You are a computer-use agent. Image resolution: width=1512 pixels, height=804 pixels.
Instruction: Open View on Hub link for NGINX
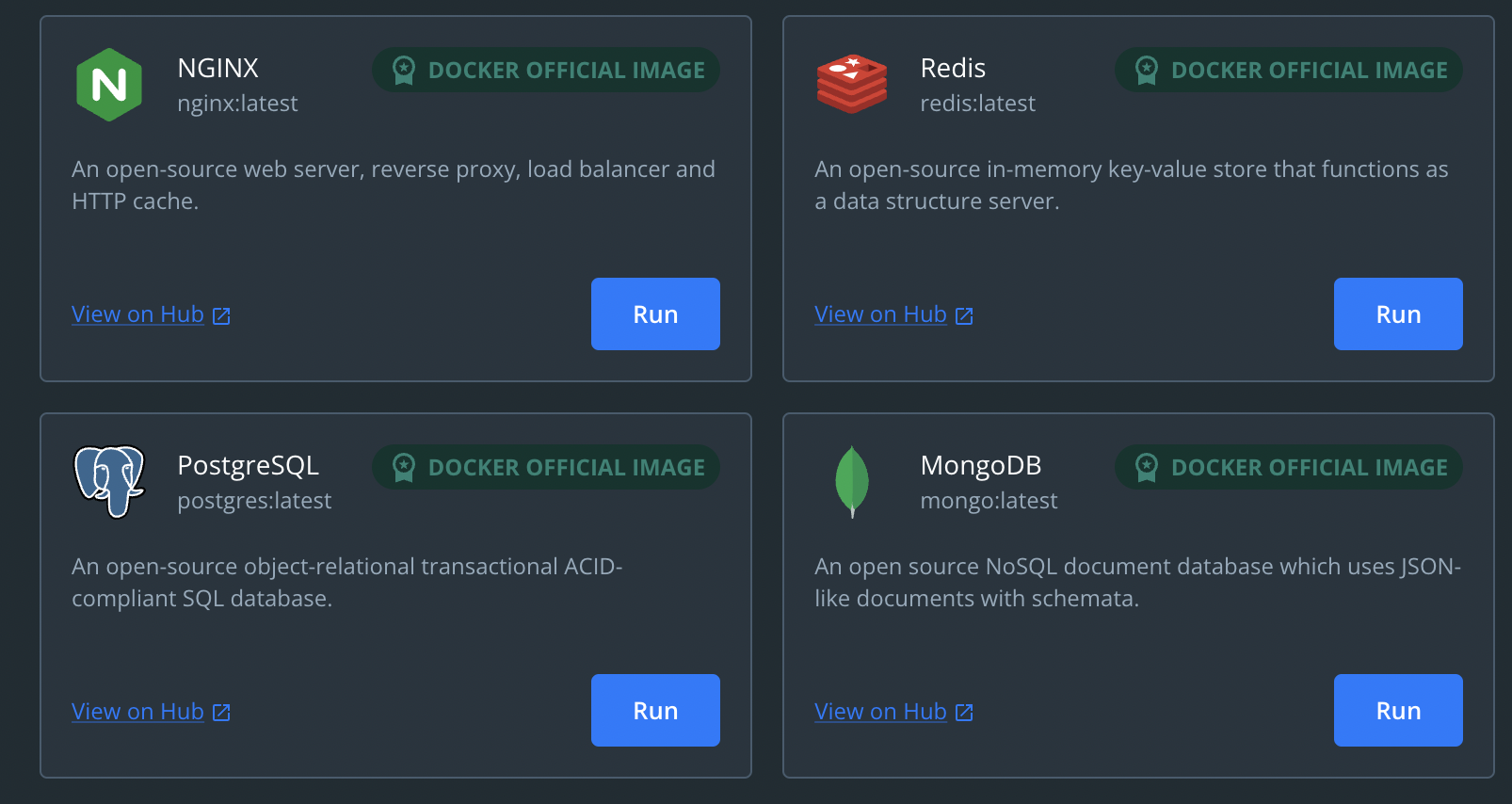tap(137, 314)
